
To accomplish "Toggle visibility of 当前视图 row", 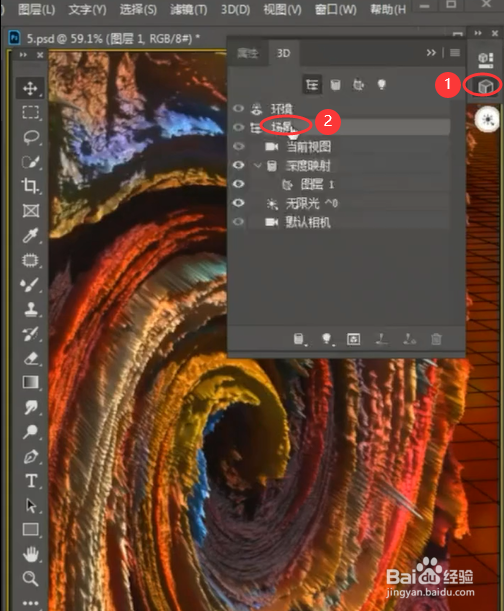I will coord(239,146).
